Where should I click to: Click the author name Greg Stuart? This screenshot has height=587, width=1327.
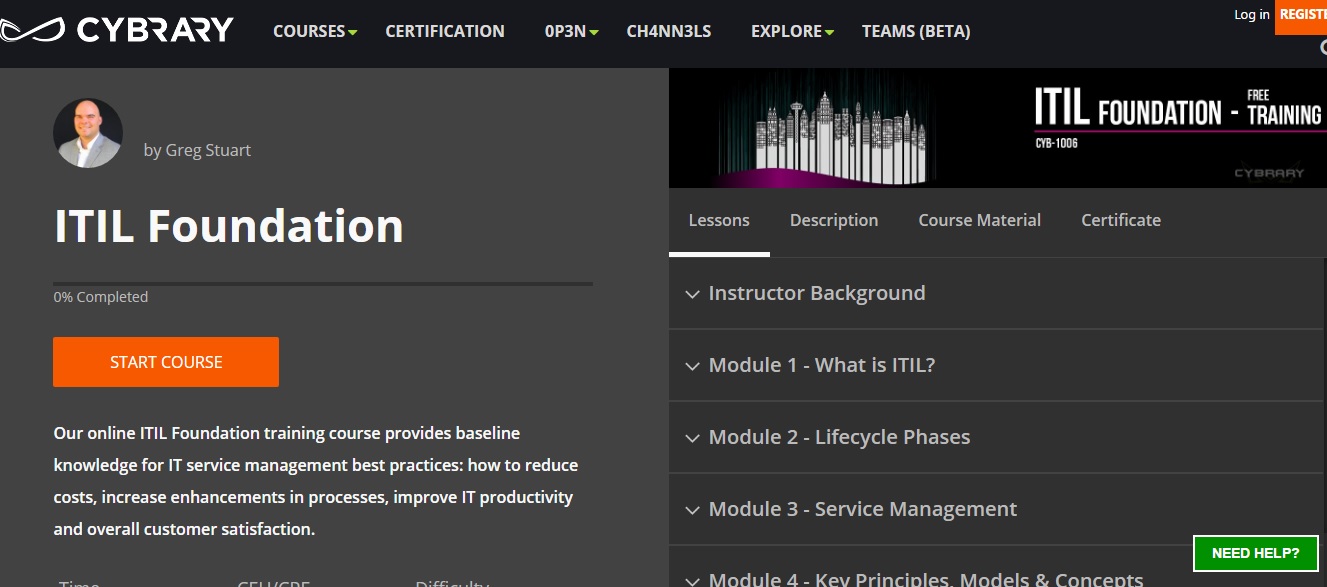(208, 150)
